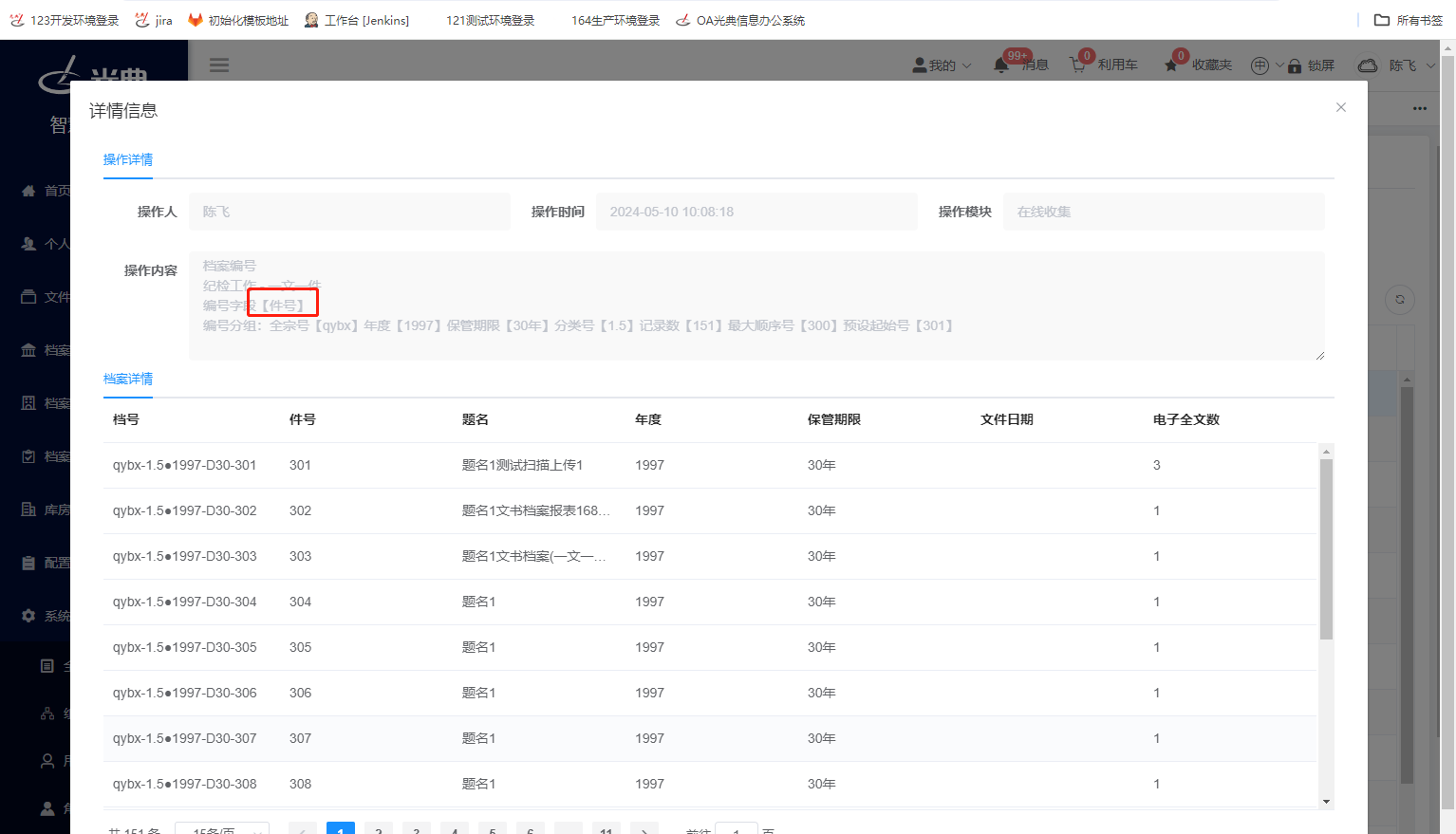Click title 题名1测试扫描上传1
Viewport: 1456px width, 834px height.
(x=522, y=465)
